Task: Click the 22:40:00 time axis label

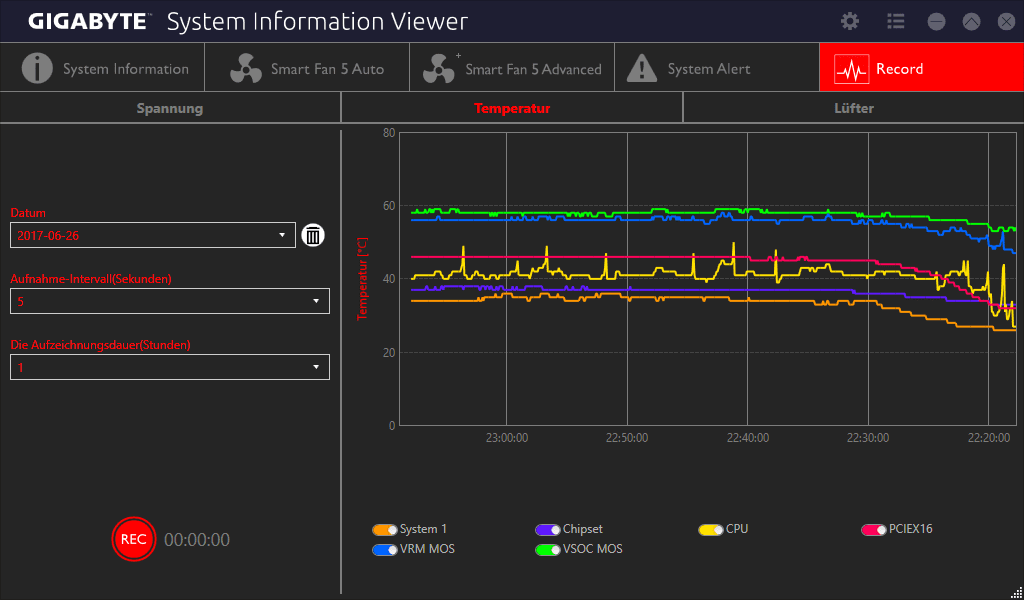Action: [748, 438]
